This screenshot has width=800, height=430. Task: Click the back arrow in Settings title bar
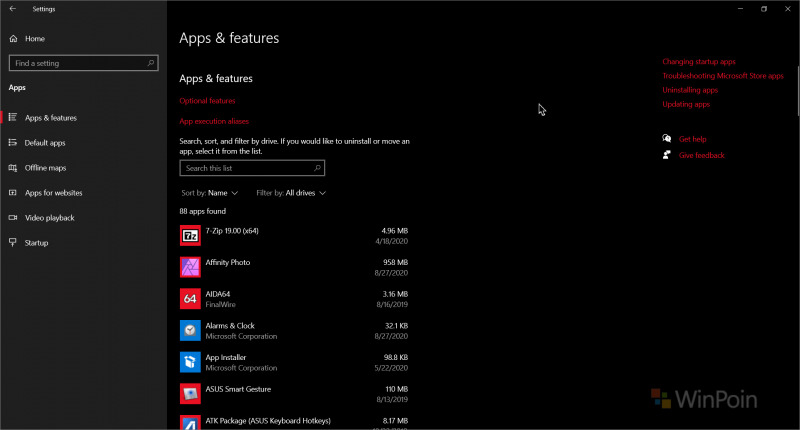[x=13, y=9]
